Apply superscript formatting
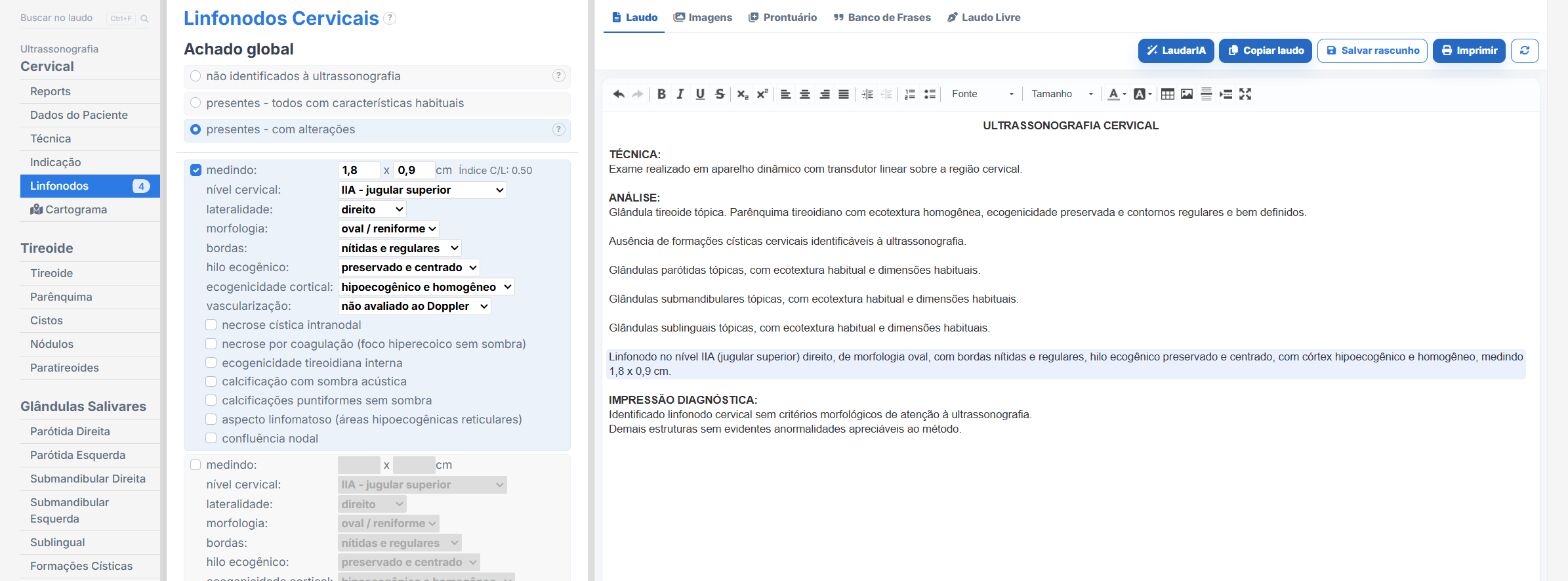The height and width of the screenshot is (581, 1568). click(762, 94)
